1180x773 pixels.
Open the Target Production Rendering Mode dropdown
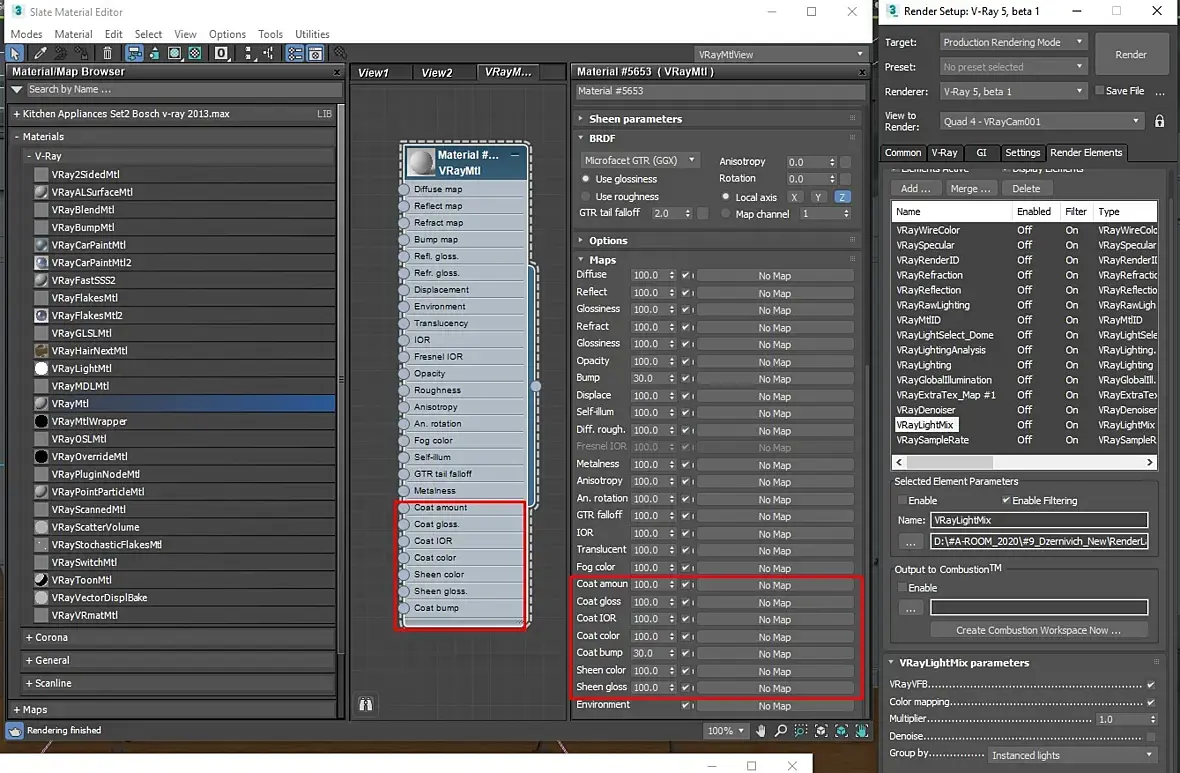tap(1013, 42)
